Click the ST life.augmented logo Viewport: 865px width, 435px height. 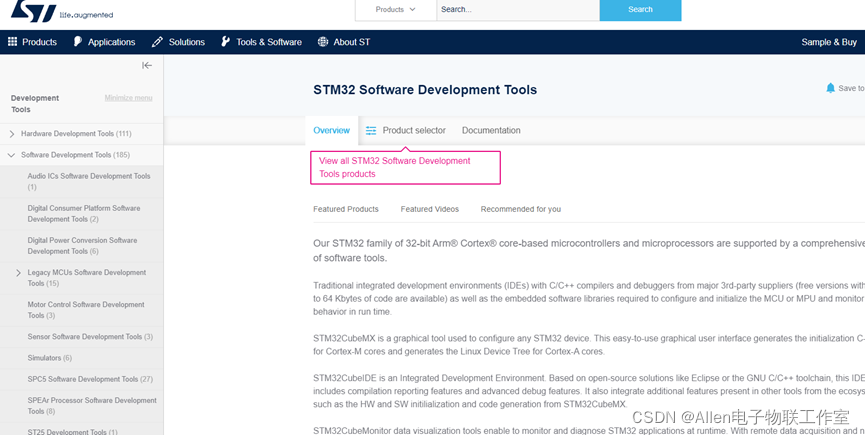(62, 10)
